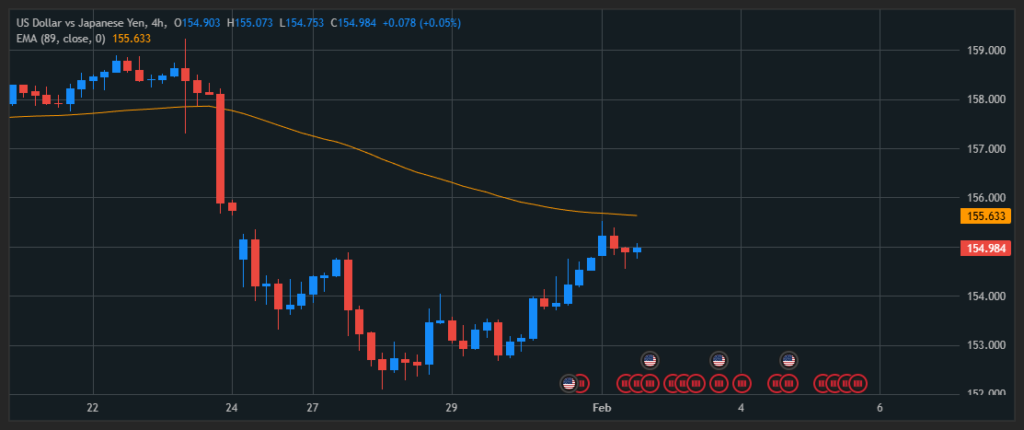This screenshot has width=1024, height=430.
Task: Select the 4h timeframe label
Action: tap(156, 22)
